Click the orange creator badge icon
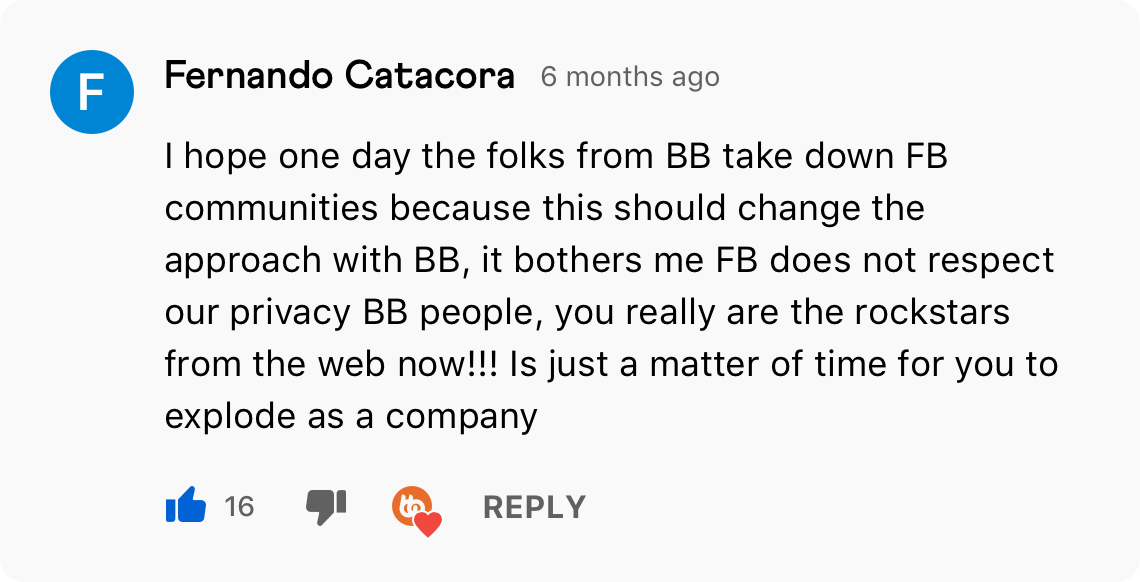The height and width of the screenshot is (582, 1140). (412, 505)
